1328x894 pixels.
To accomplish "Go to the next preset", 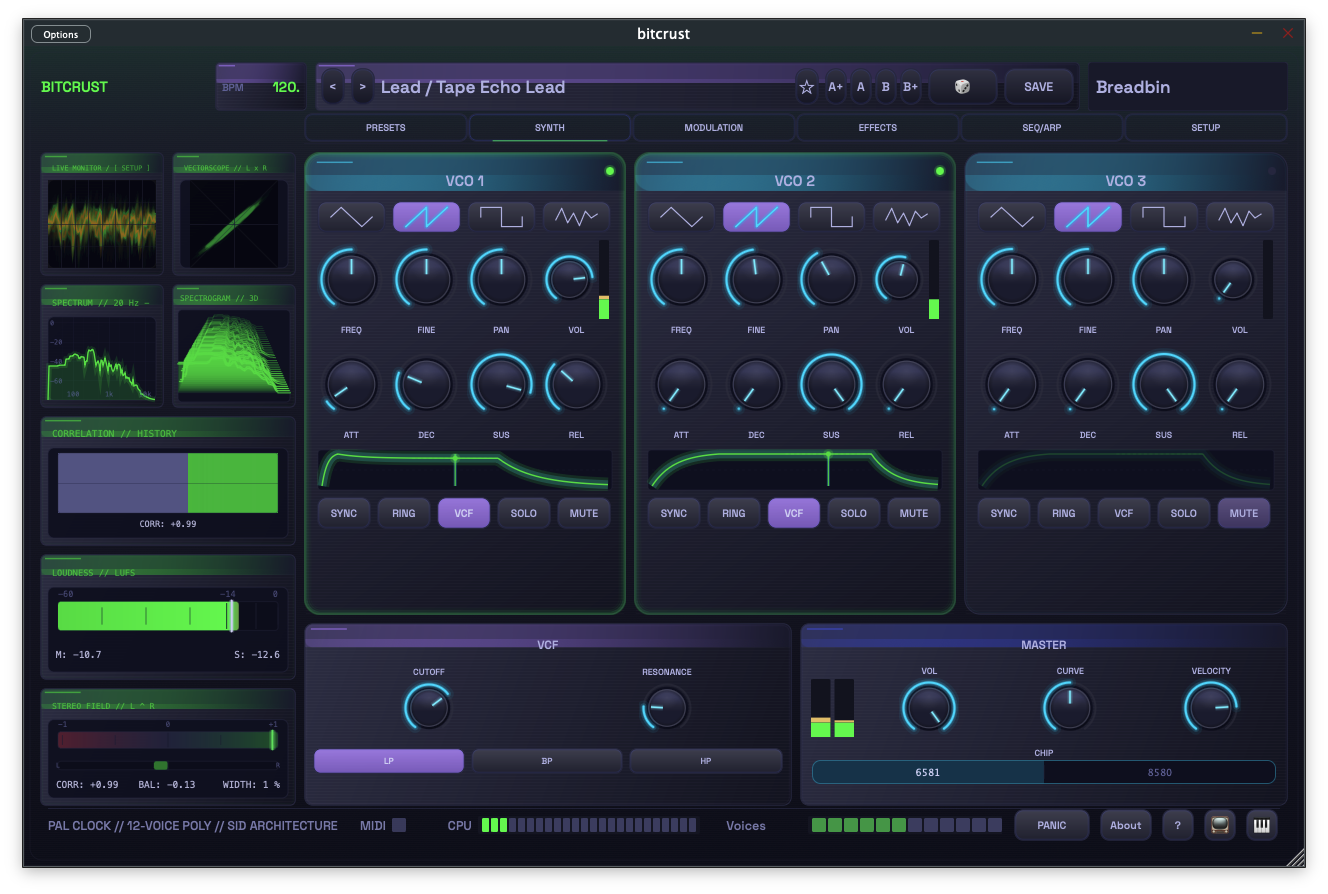I will [362, 87].
